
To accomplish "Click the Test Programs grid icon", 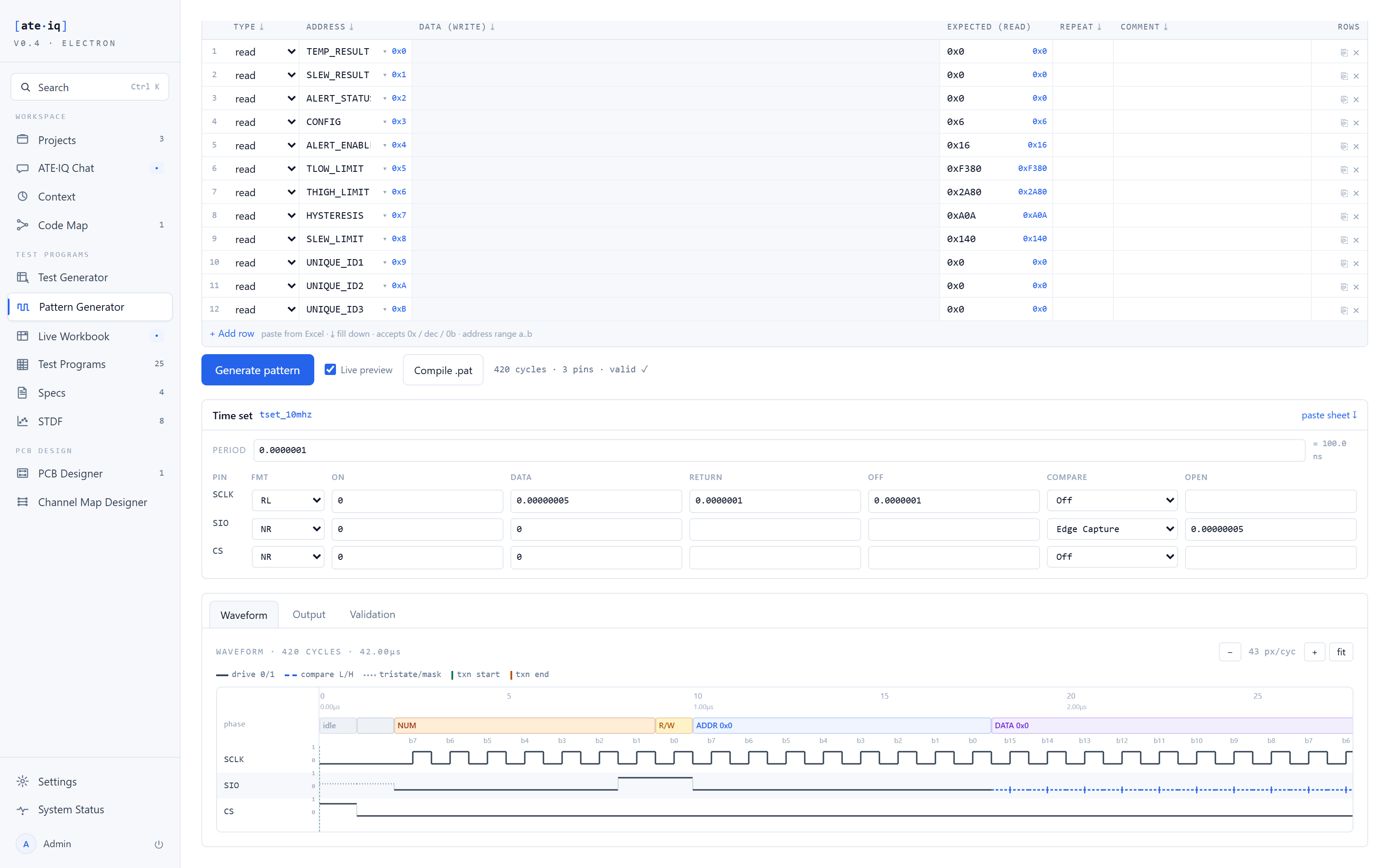I will 23,365.
